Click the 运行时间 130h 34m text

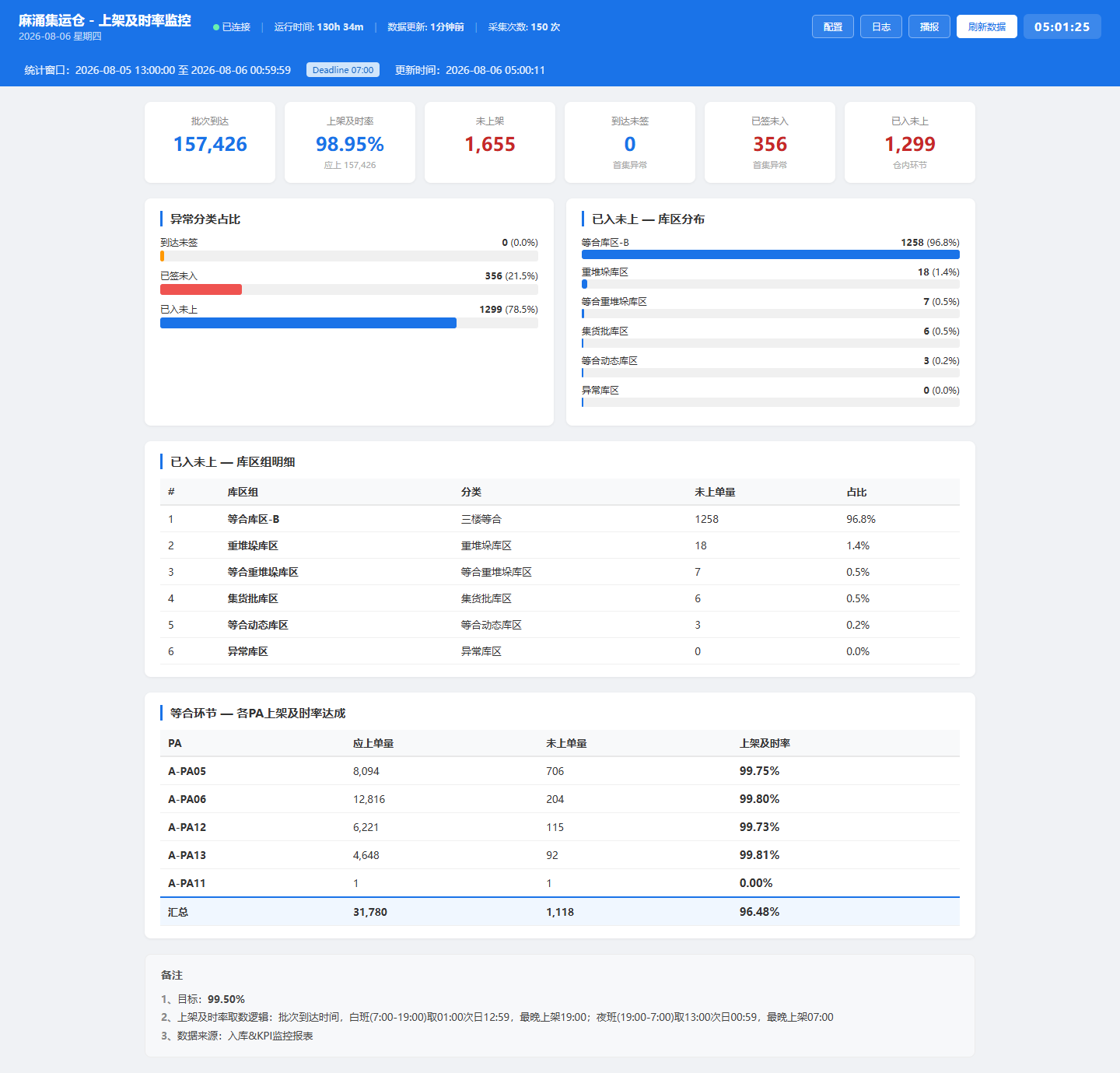coord(319,27)
